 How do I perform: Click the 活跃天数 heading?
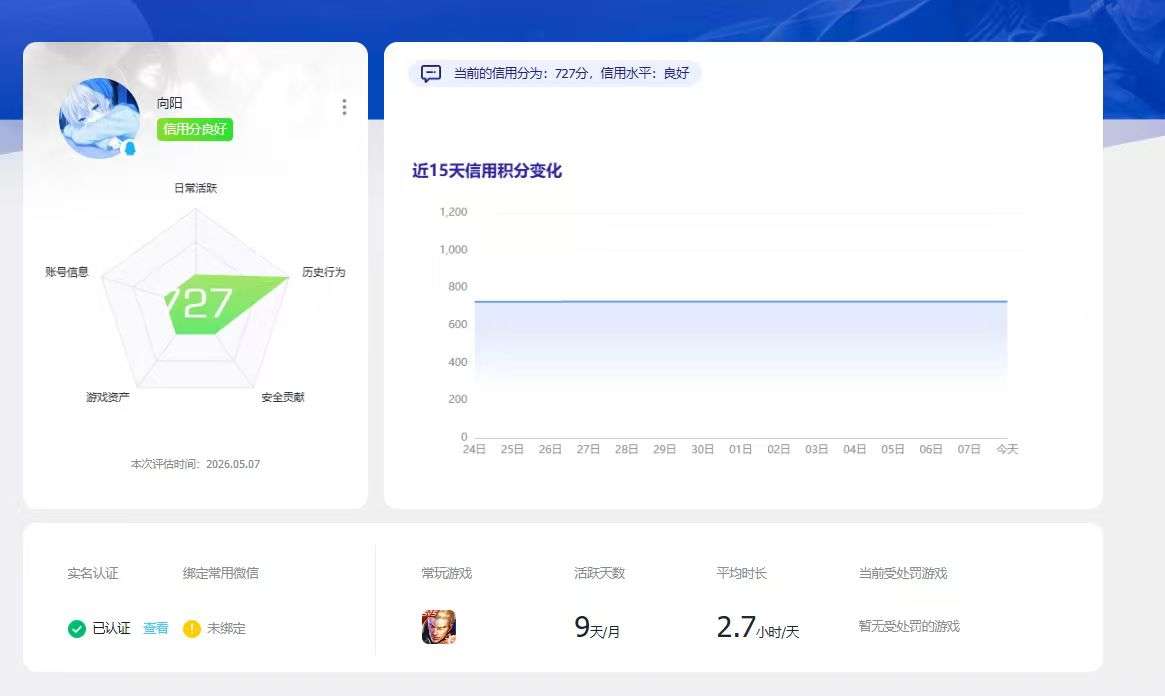tap(600, 573)
